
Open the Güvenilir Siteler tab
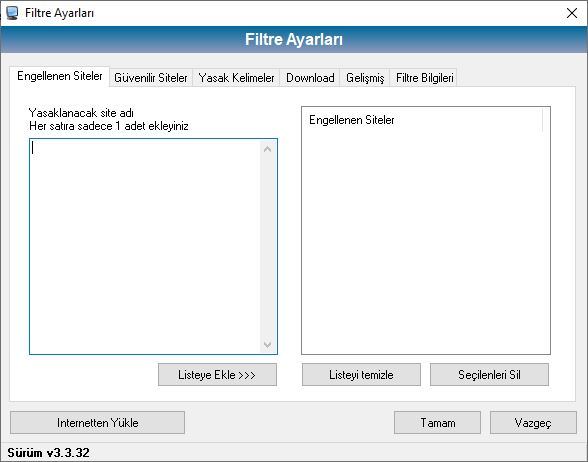click(151, 78)
